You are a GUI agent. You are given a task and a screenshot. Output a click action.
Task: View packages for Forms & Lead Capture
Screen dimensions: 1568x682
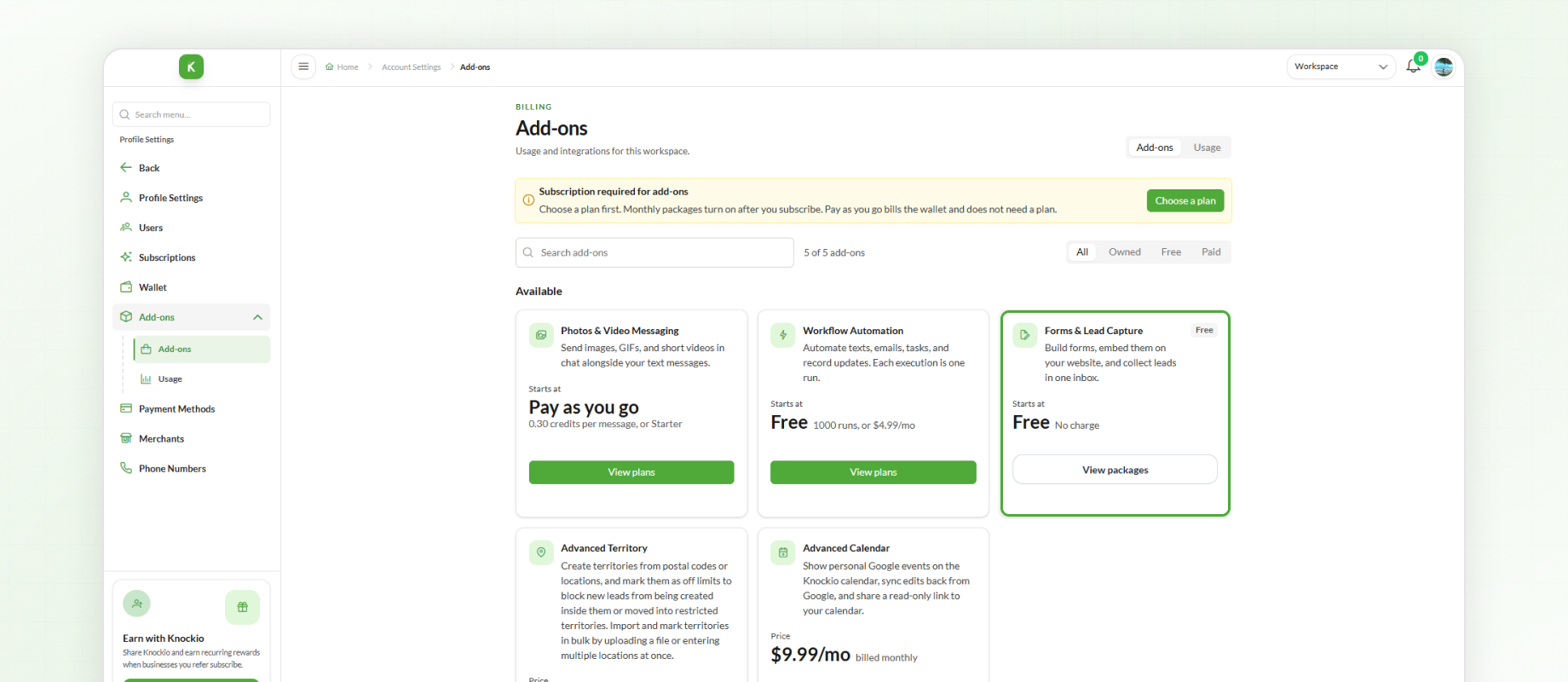coord(1115,470)
